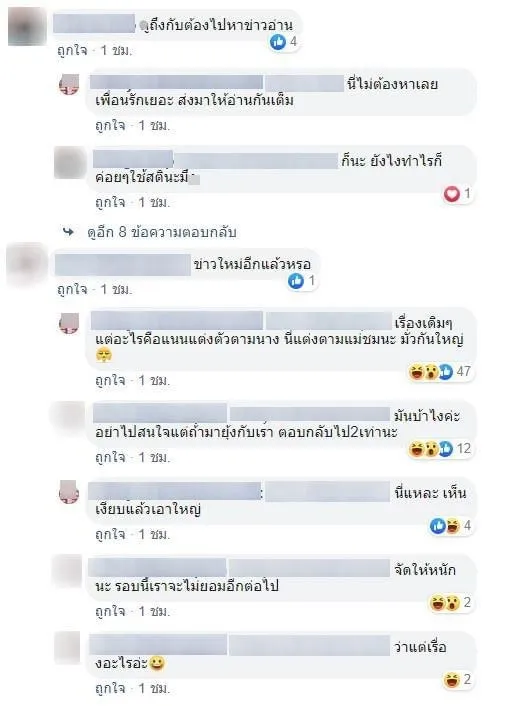Click ถูกใจ under มันบ้าไงค่ะ reply
The width and height of the screenshot is (510, 706).
click(x=110, y=457)
